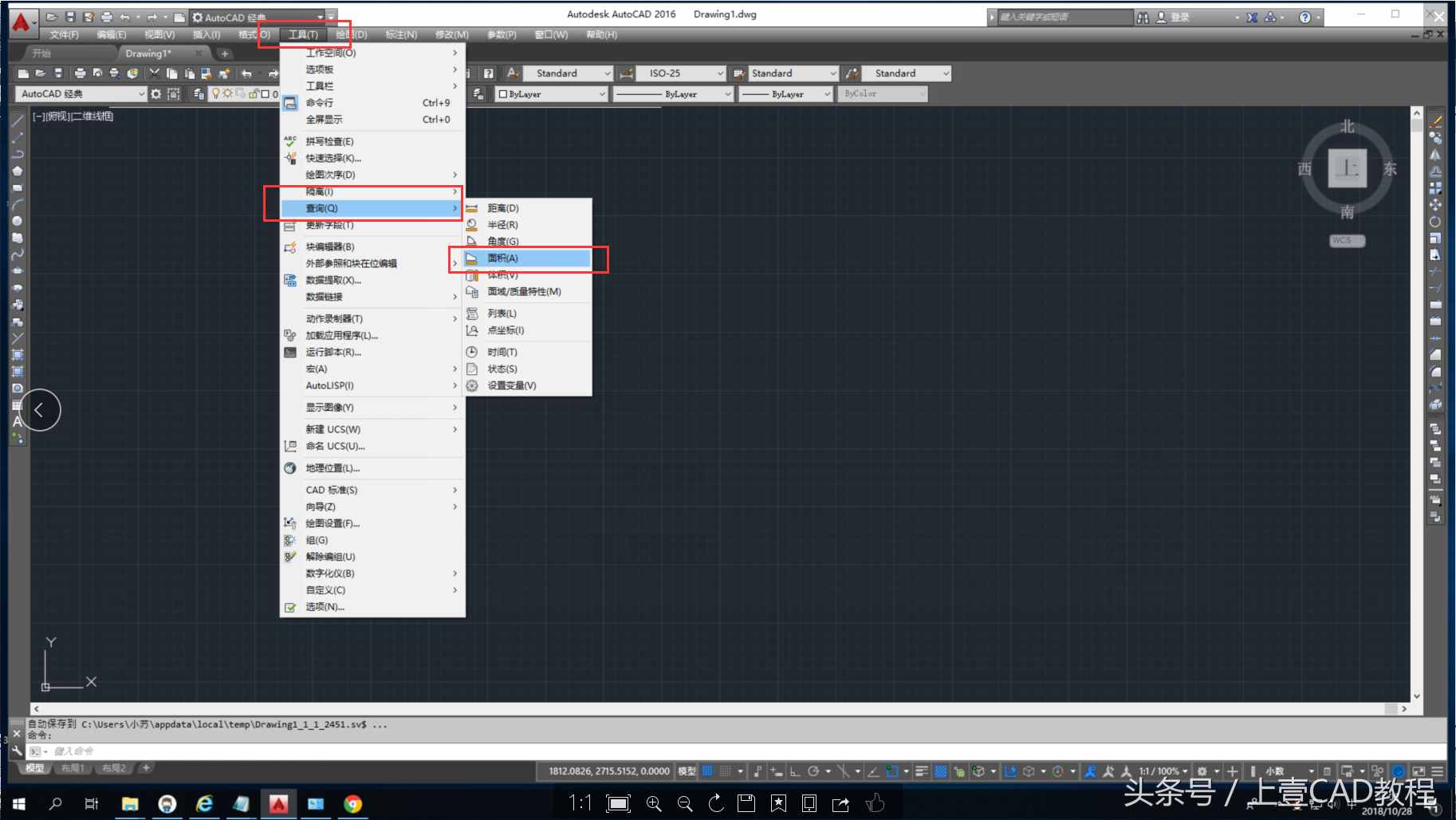1456x820 pixels.
Task: Open the linetype ByLayer dropdown
Action: pos(673,94)
